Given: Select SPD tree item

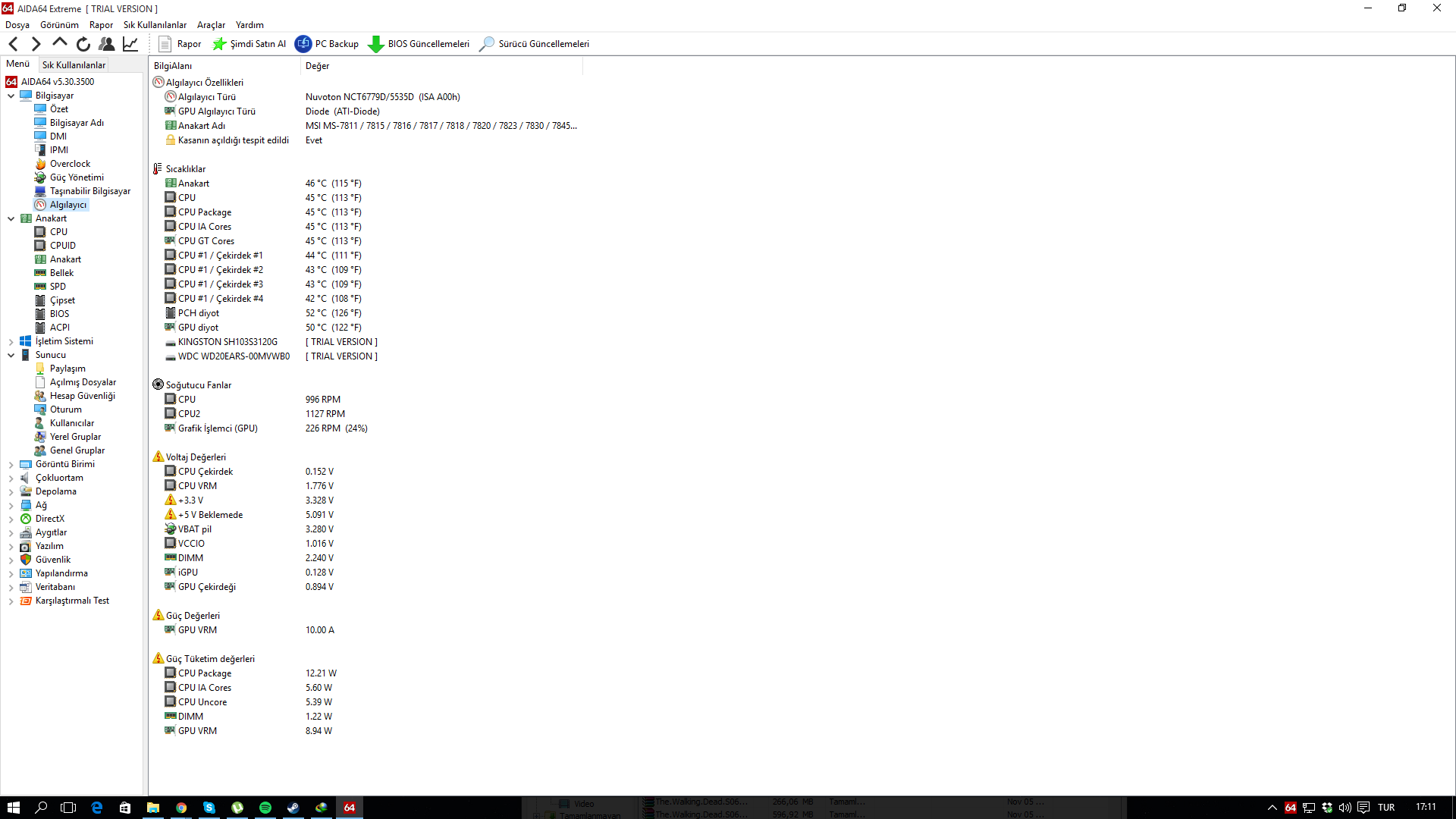Looking at the screenshot, I should tap(58, 287).
